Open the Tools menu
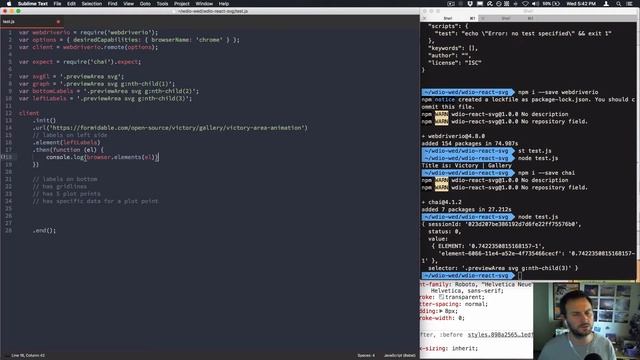640x360 pixels. tap(162, 4)
